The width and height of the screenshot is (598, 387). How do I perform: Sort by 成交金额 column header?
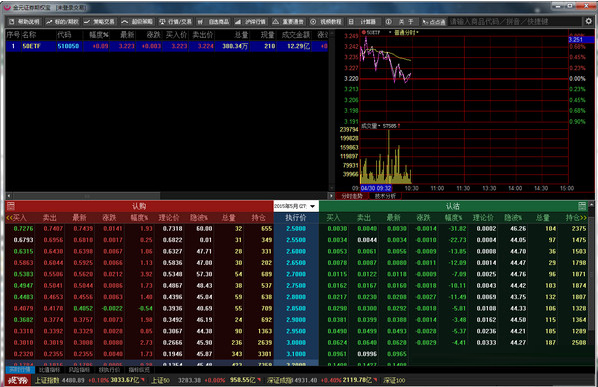[x=296, y=35]
